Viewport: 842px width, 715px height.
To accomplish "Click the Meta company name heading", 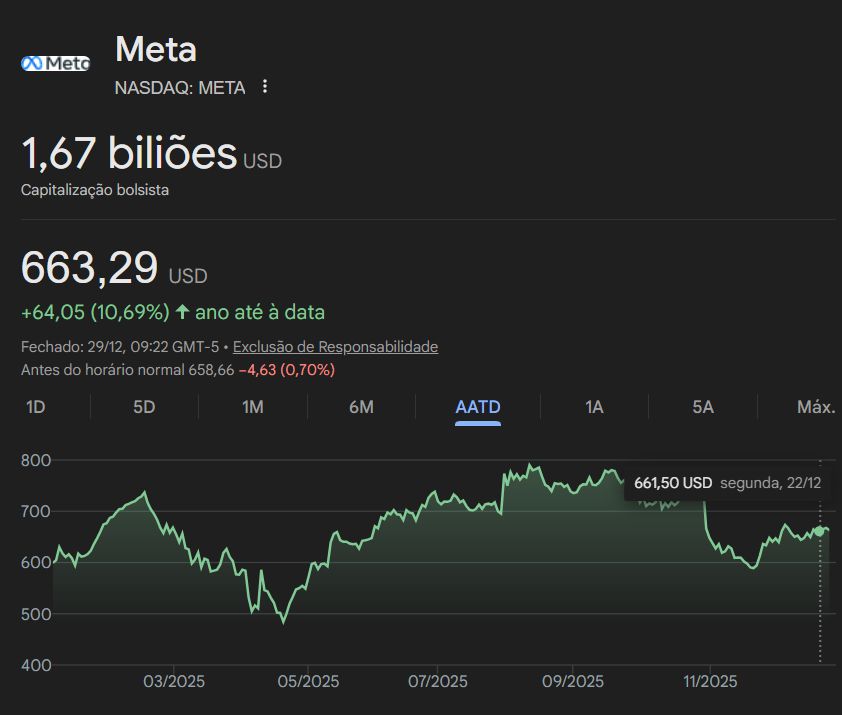I will coord(156,49).
